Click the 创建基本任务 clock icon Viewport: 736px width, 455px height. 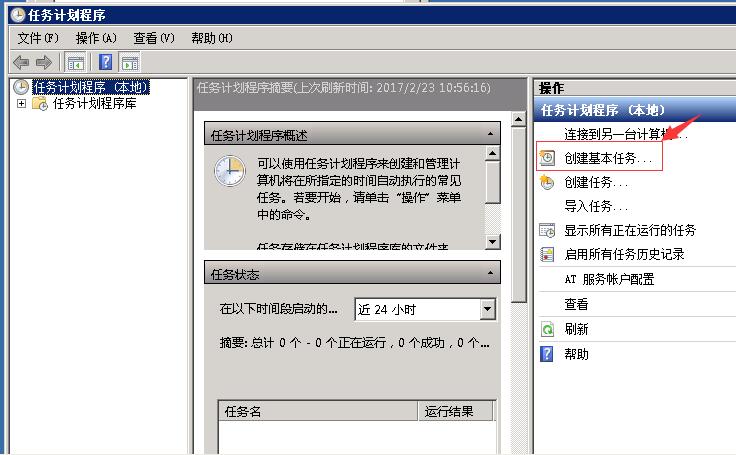click(547, 158)
